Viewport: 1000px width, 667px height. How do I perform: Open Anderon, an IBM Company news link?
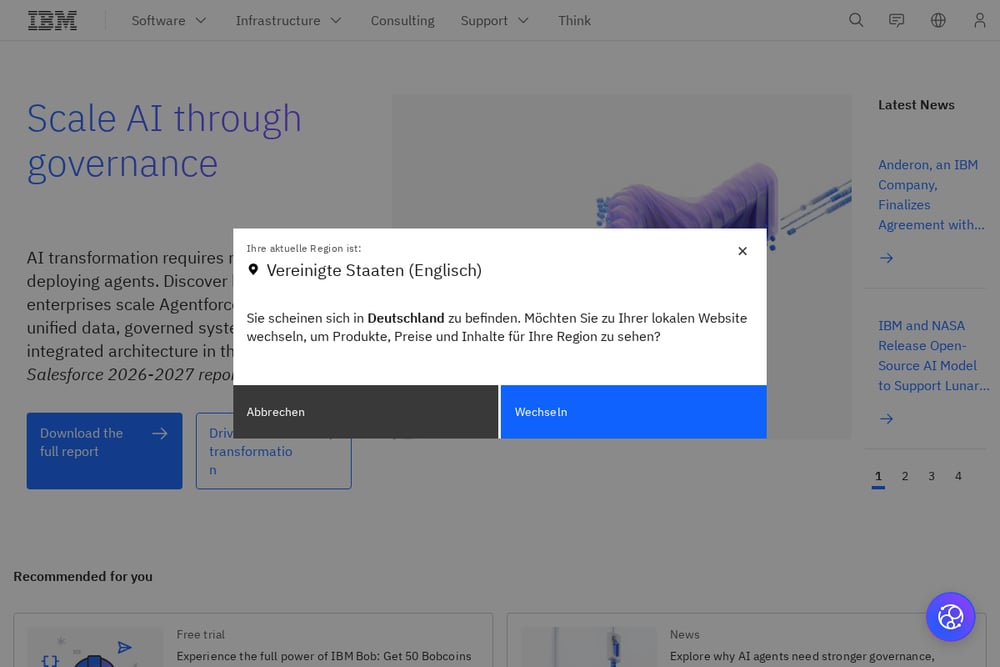931,194
